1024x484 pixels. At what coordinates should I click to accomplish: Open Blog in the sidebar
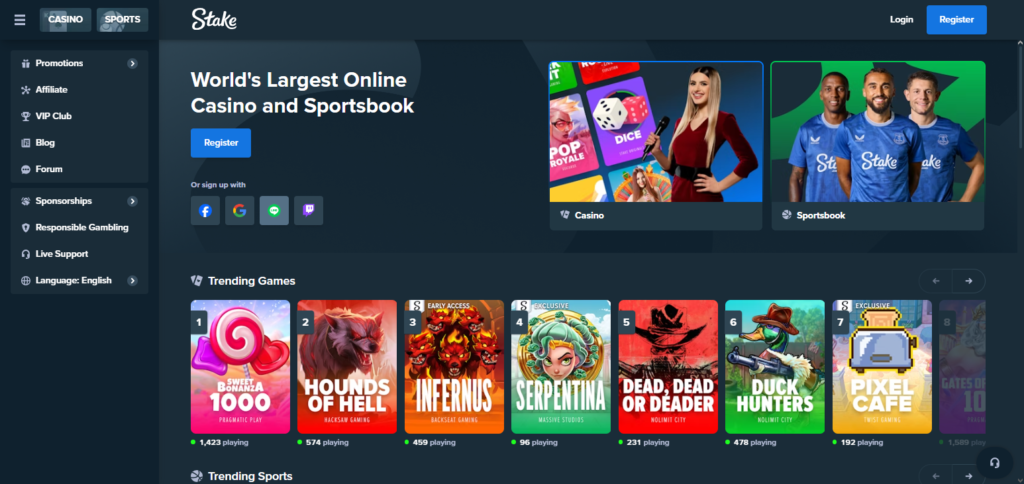click(x=80, y=142)
